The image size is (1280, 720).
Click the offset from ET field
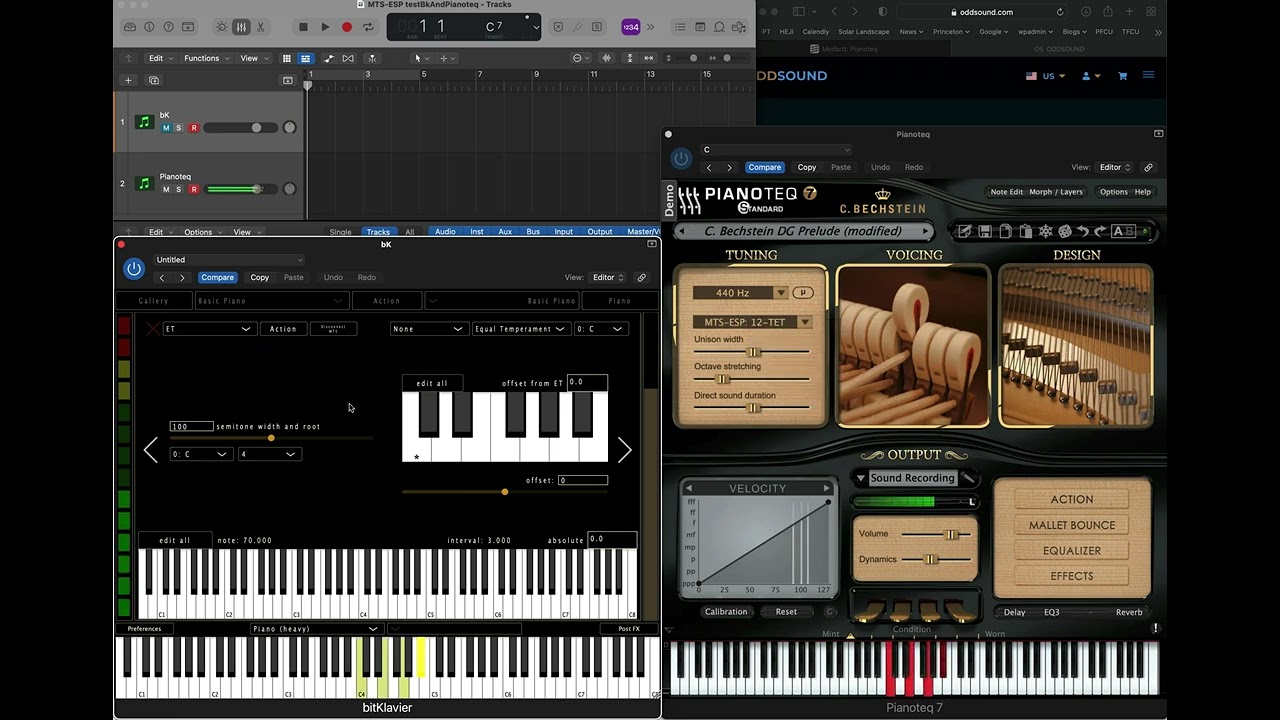coord(587,382)
